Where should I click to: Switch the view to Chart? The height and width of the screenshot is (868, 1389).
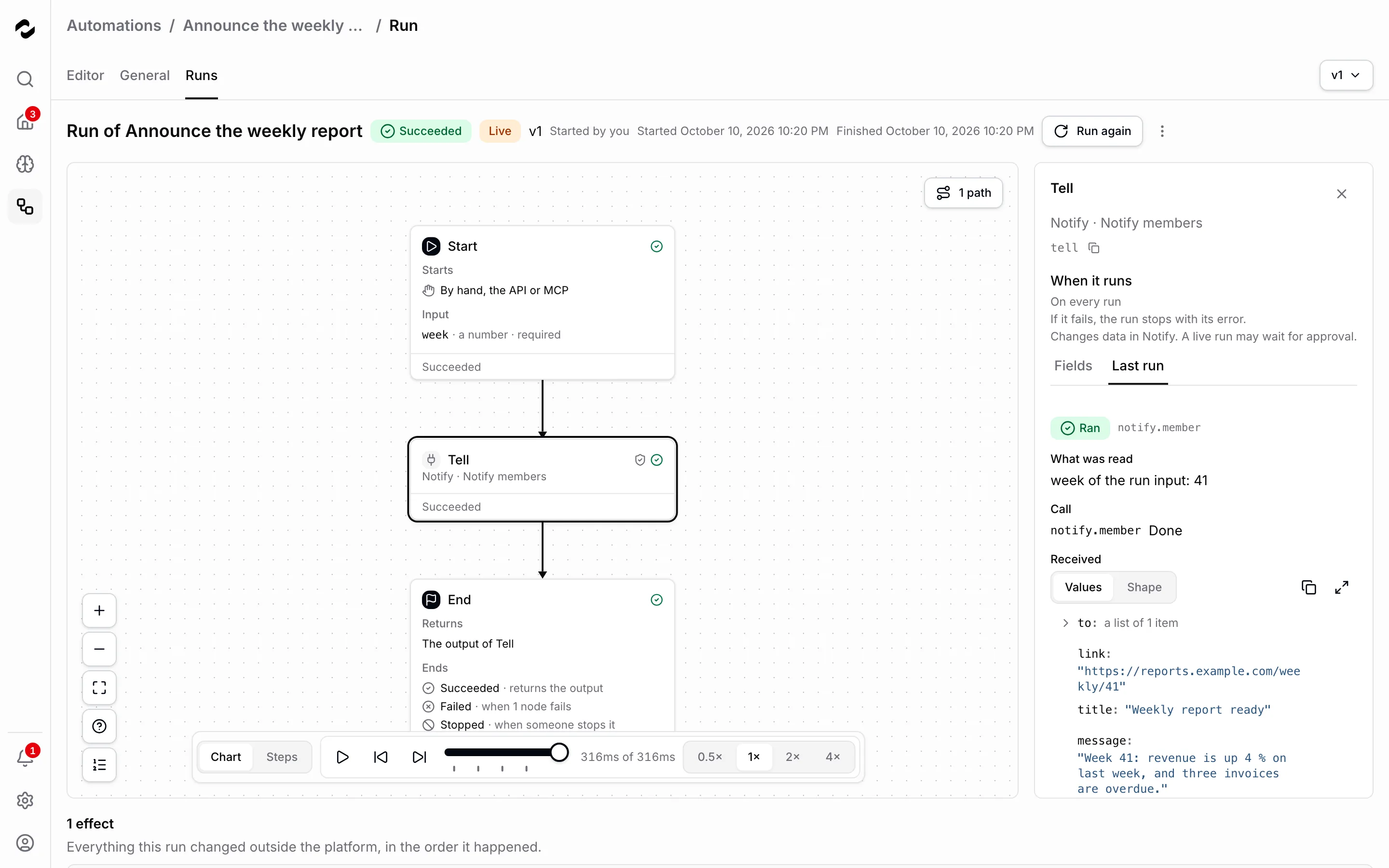(x=226, y=757)
